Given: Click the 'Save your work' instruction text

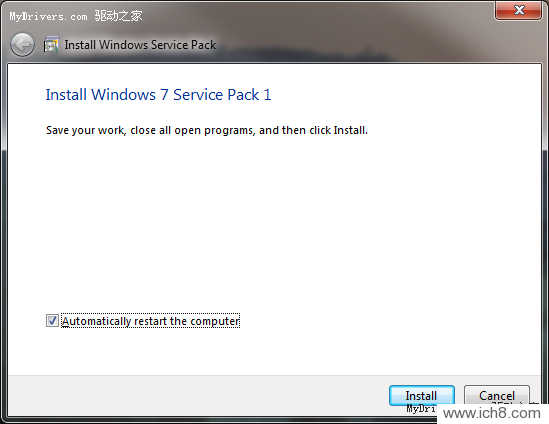Looking at the screenshot, I should (207, 130).
